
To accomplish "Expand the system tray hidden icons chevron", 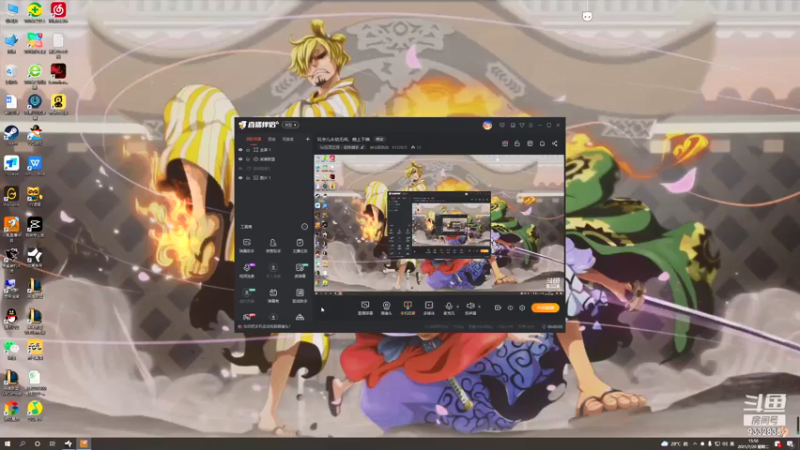I will pos(694,444).
